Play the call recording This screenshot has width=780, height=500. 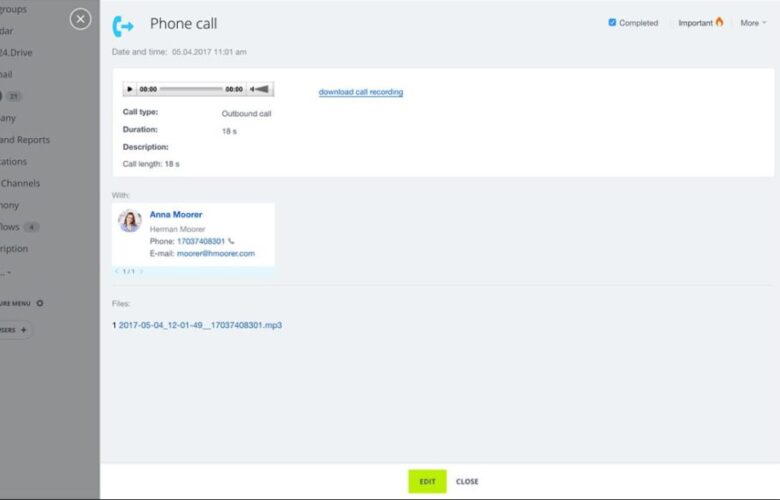(129, 89)
